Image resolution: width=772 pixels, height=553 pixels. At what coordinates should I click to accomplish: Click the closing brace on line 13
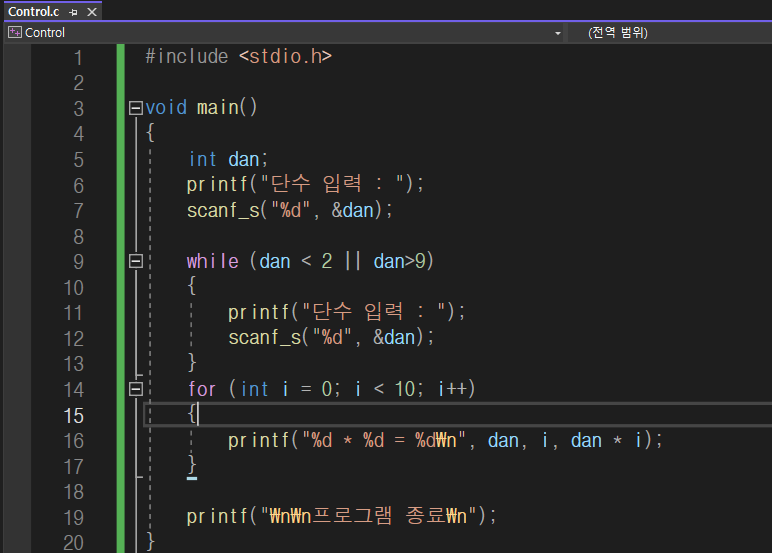192,362
